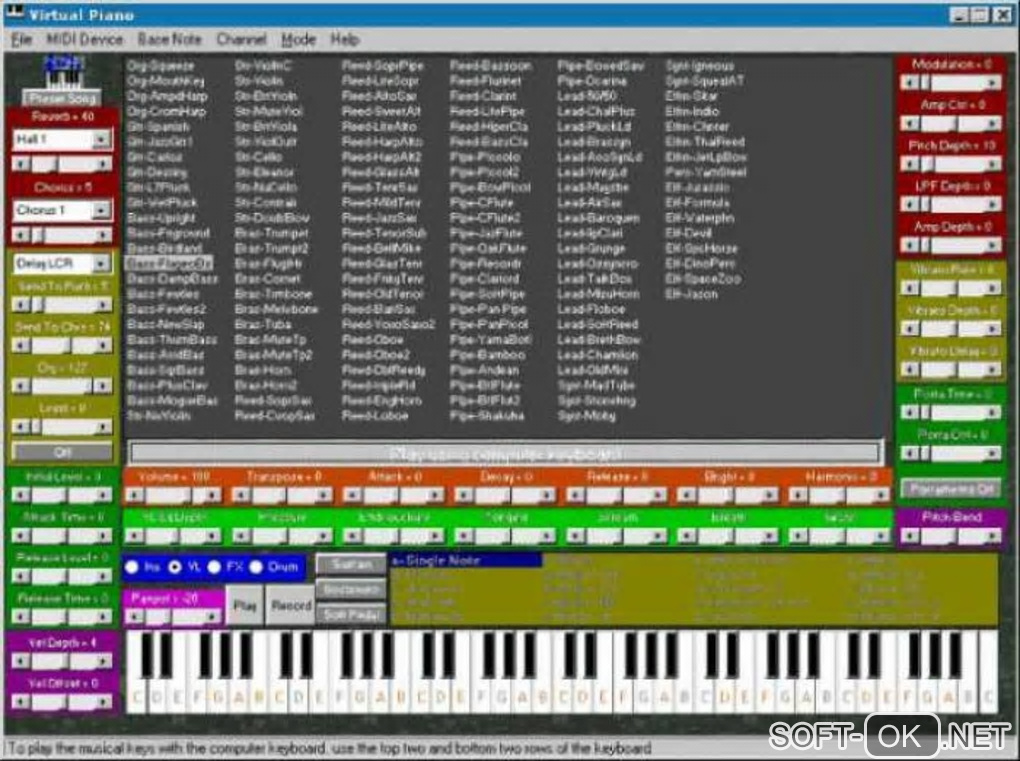The height and width of the screenshot is (761, 1020).
Task: Click left arrow of LPF Depth scrollbar
Action: point(910,204)
